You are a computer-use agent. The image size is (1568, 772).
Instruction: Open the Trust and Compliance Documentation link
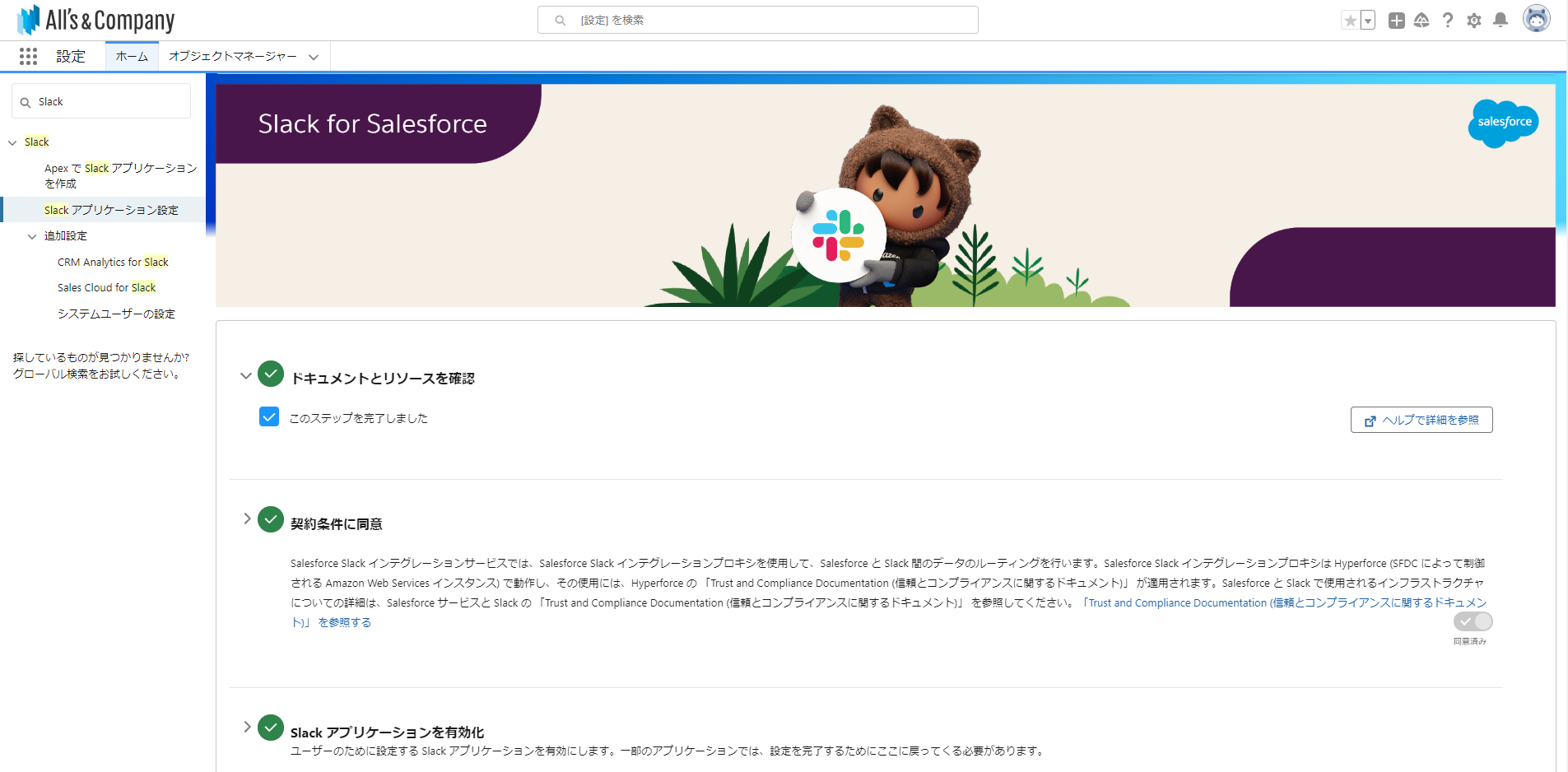[x=889, y=612]
